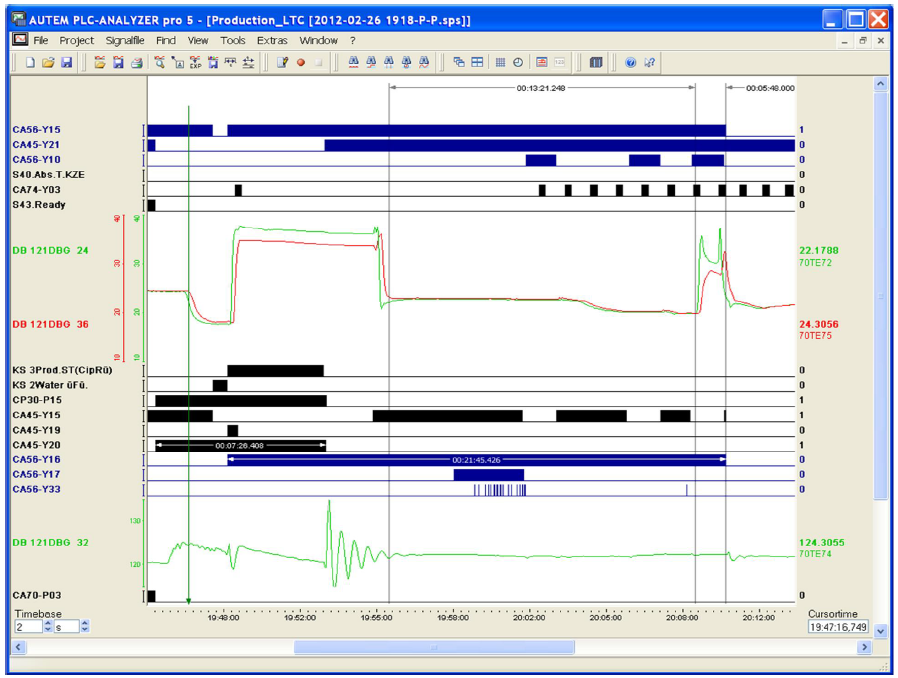Image resolution: width=898 pixels, height=678 pixels.
Task: Select the CA70-P03 signal label
Action: pyautogui.click(x=37, y=596)
